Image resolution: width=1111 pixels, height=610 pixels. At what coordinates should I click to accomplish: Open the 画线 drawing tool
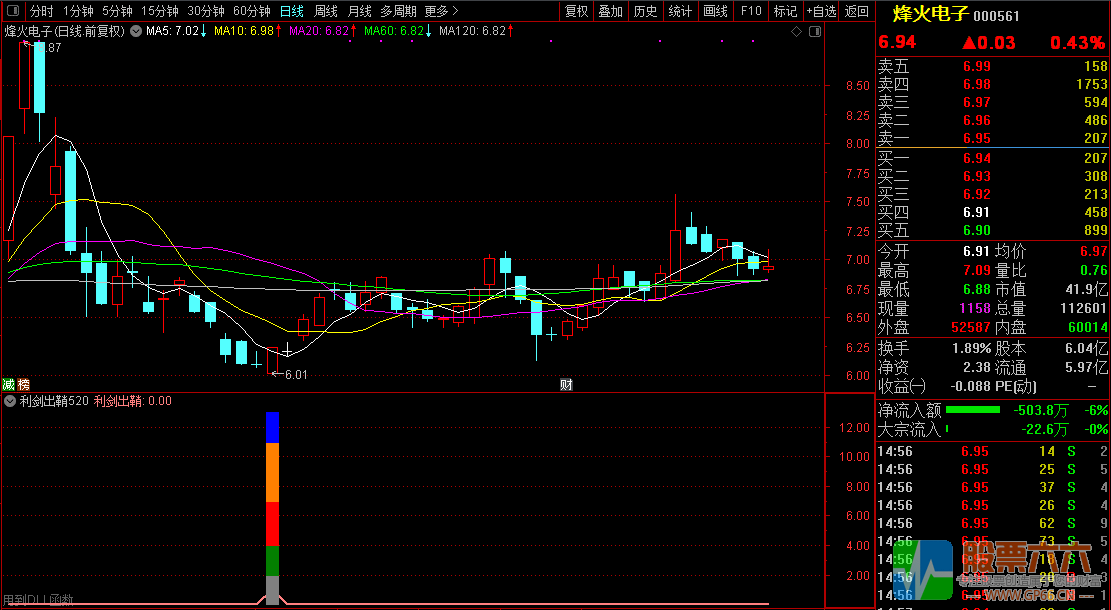click(x=715, y=11)
